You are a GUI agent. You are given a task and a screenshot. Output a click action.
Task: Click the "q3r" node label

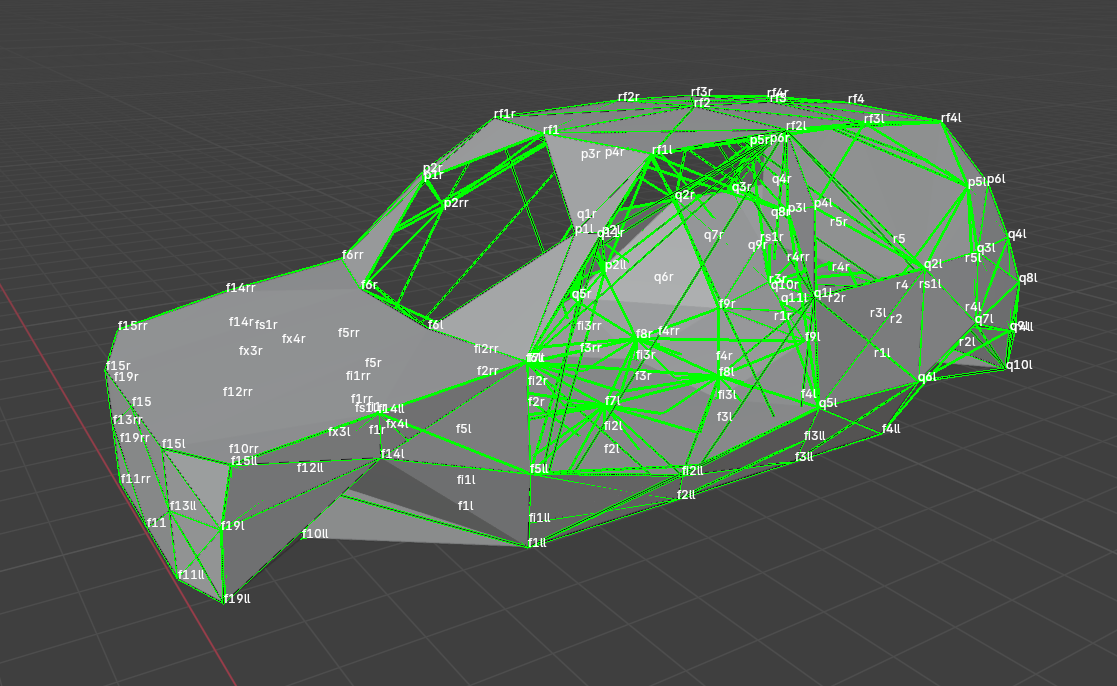[742, 187]
